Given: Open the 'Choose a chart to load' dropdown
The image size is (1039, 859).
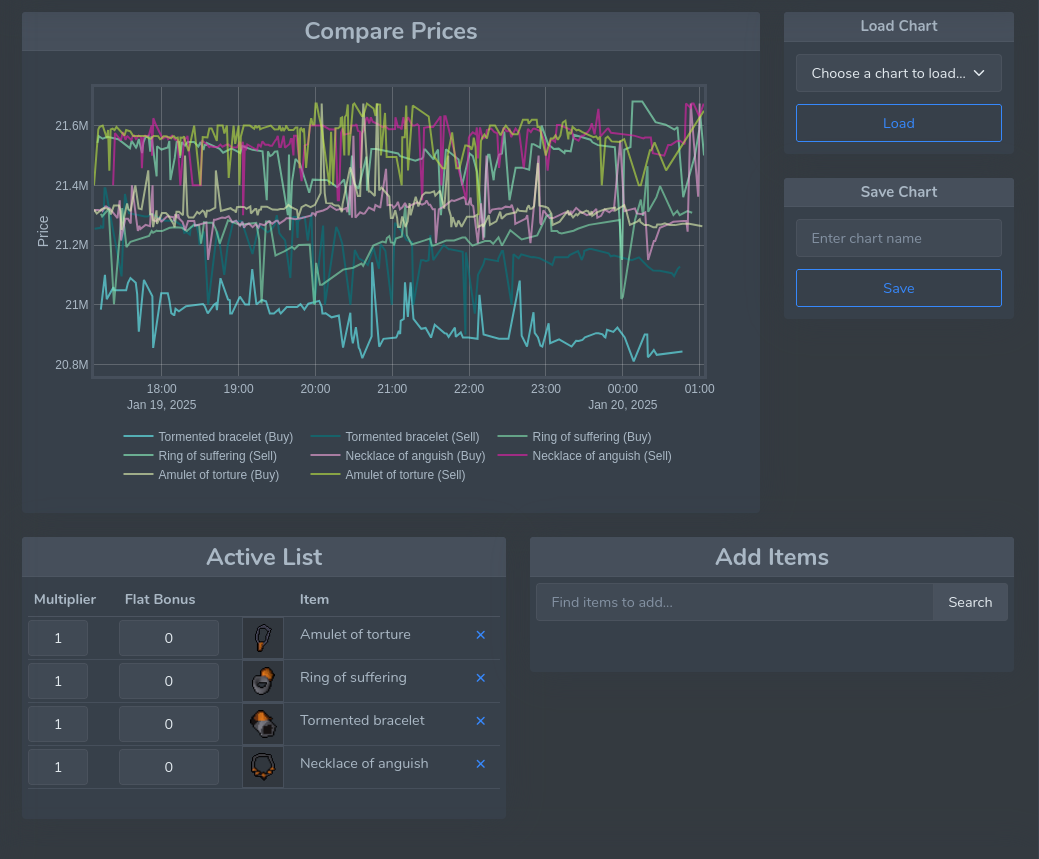Looking at the screenshot, I should click(x=898, y=73).
